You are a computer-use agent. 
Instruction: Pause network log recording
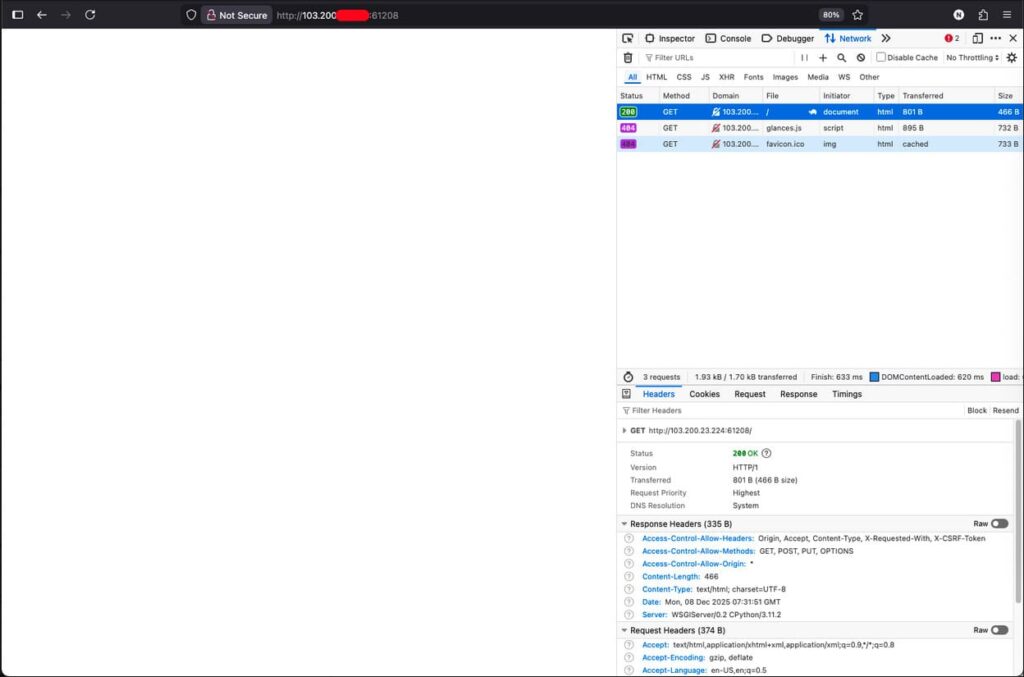point(804,58)
